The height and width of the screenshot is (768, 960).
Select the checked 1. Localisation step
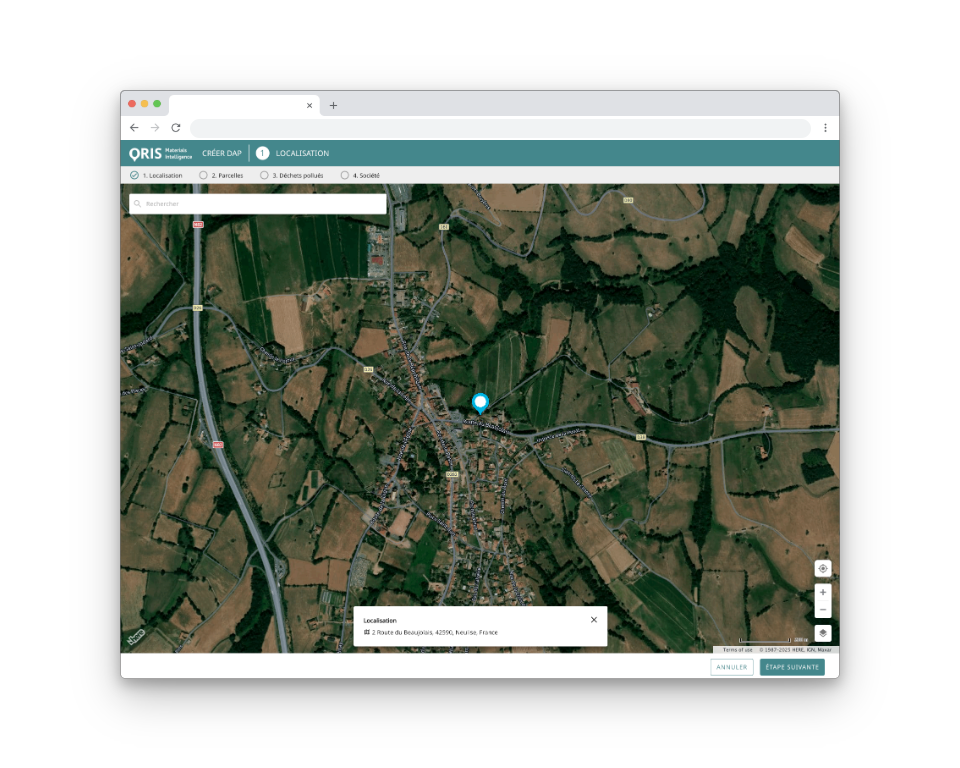tap(134, 175)
